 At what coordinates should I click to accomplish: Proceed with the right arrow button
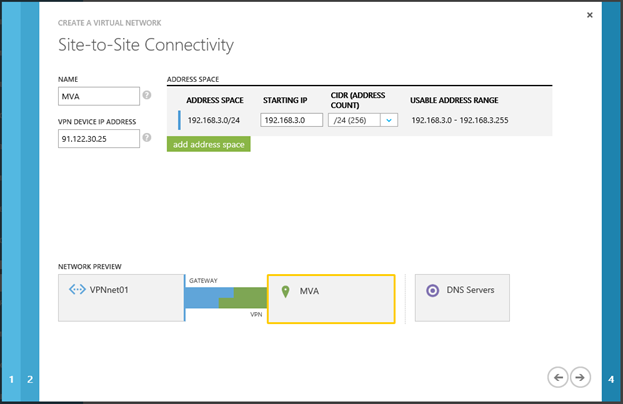580,376
